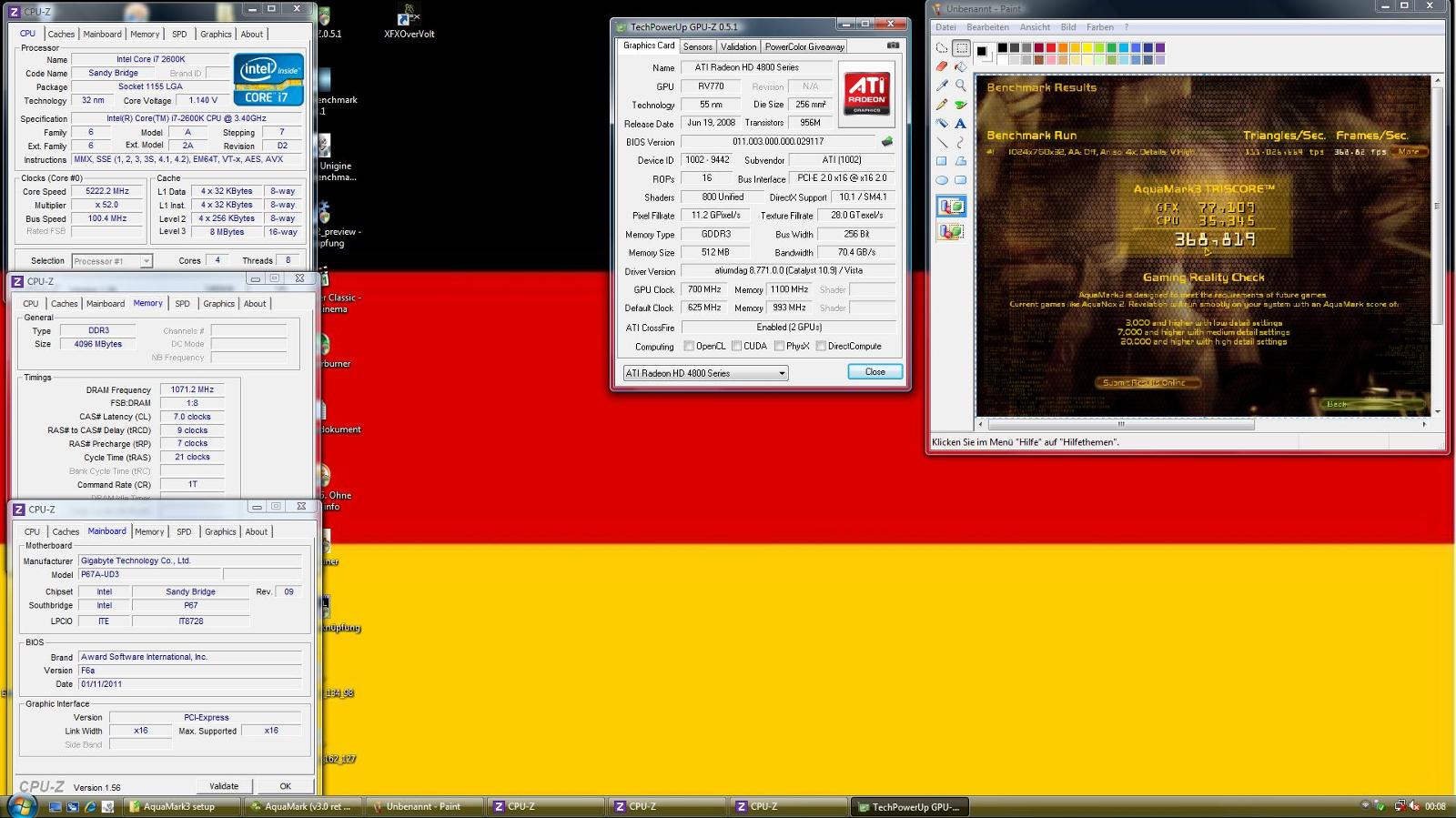Switch to the Sensors tab in GPU-Z

click(x=698, y=47)
